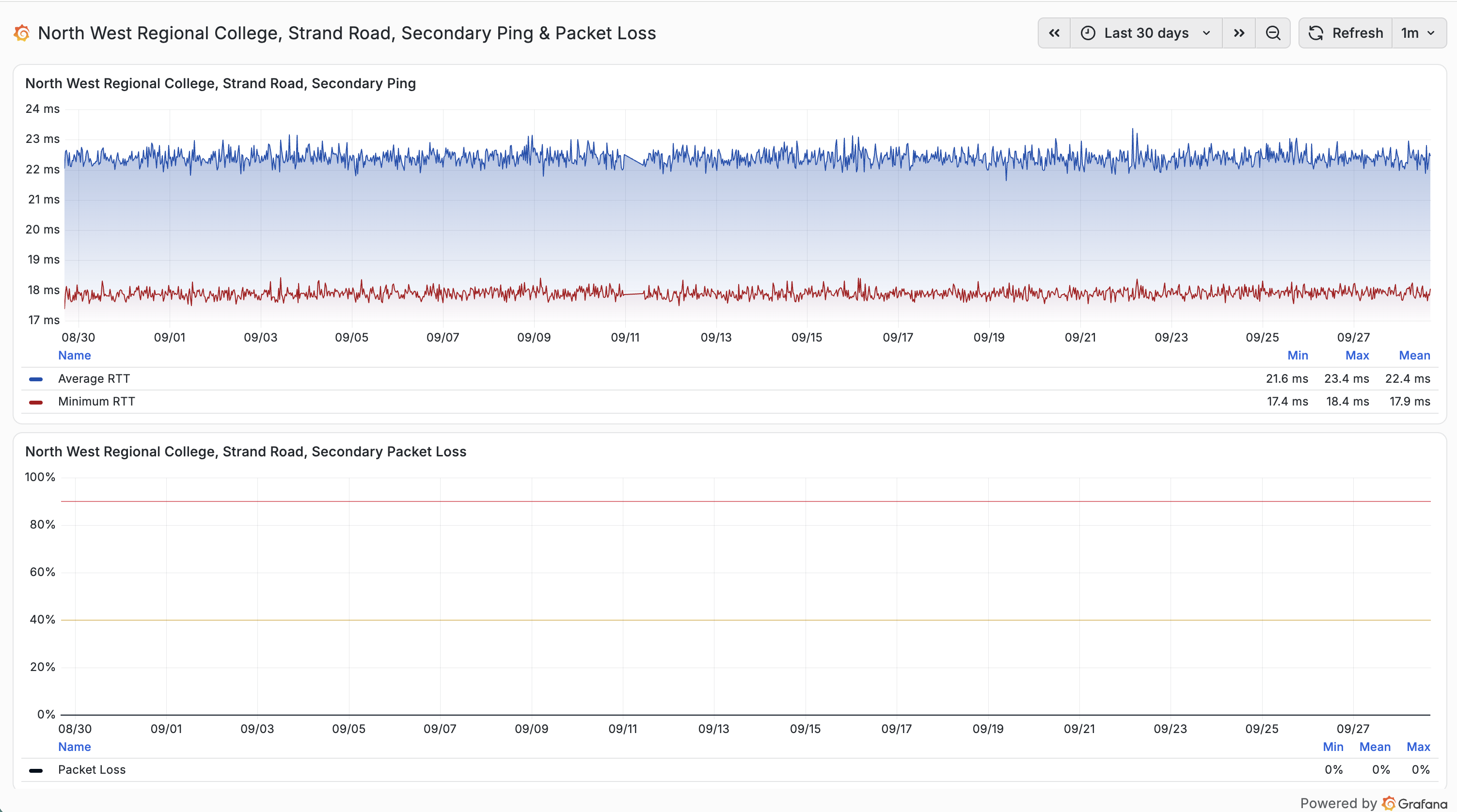Click the red 90% threshold line in packet loss chart
Viewport: 1457px width, 812px height.
point(745,501)
